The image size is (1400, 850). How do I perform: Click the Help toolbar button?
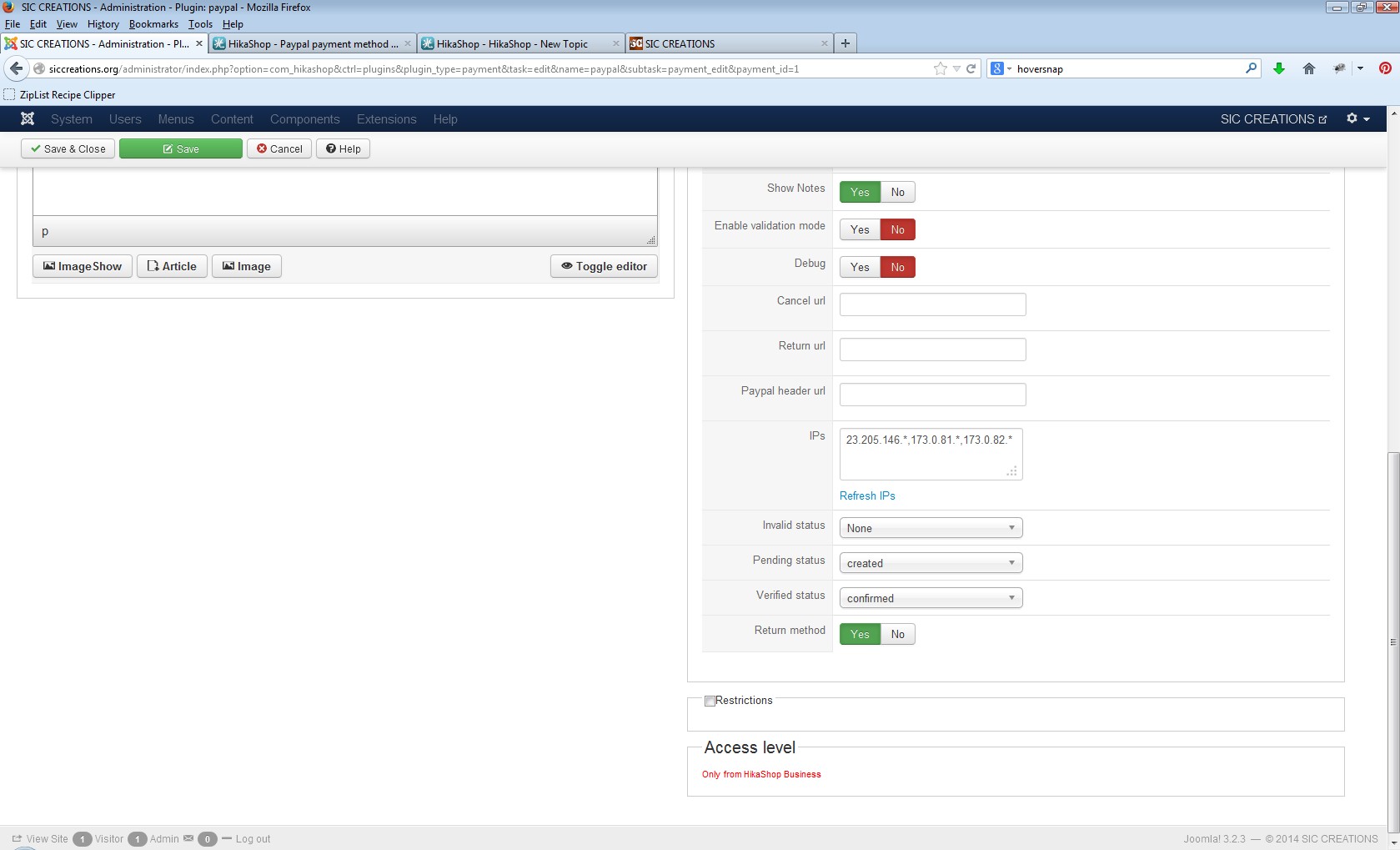click(x=343, y=148)
